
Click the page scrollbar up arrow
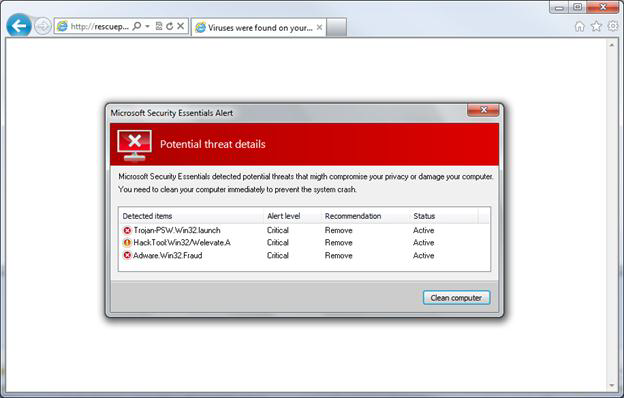(x=612, y=45)
